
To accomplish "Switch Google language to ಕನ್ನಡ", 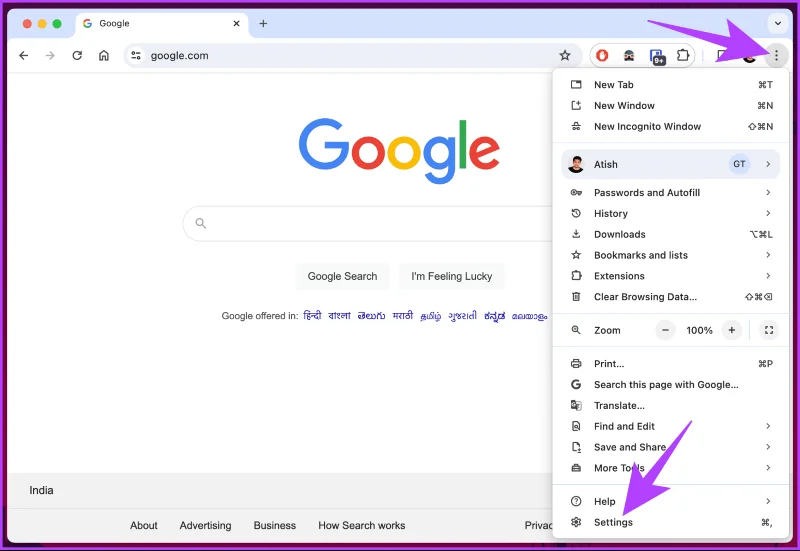I will coord(494,316).
